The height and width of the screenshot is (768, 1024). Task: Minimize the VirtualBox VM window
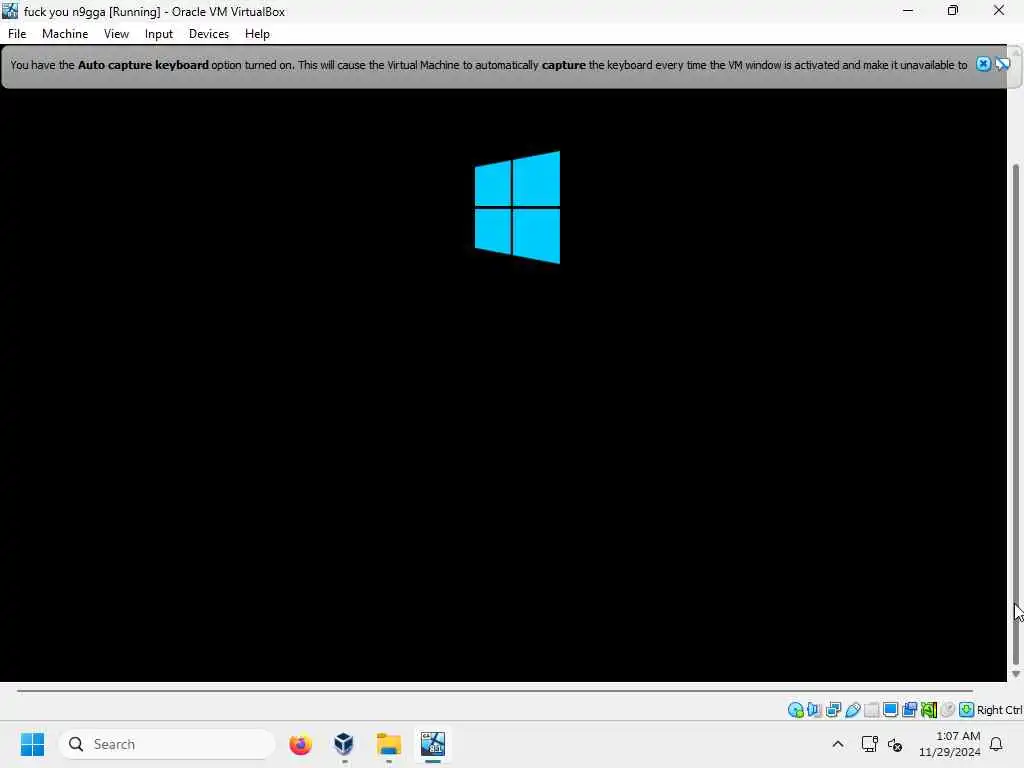tap(908, 10)
